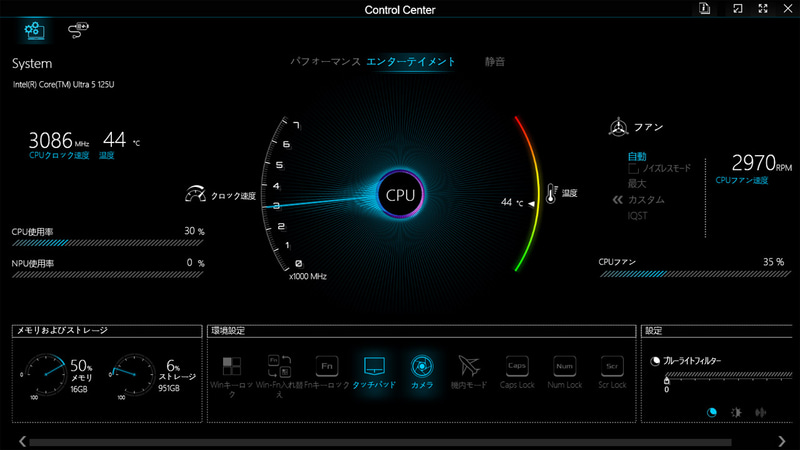
Task: Select the IQST fan option
Action: click(x=637, y=216)
